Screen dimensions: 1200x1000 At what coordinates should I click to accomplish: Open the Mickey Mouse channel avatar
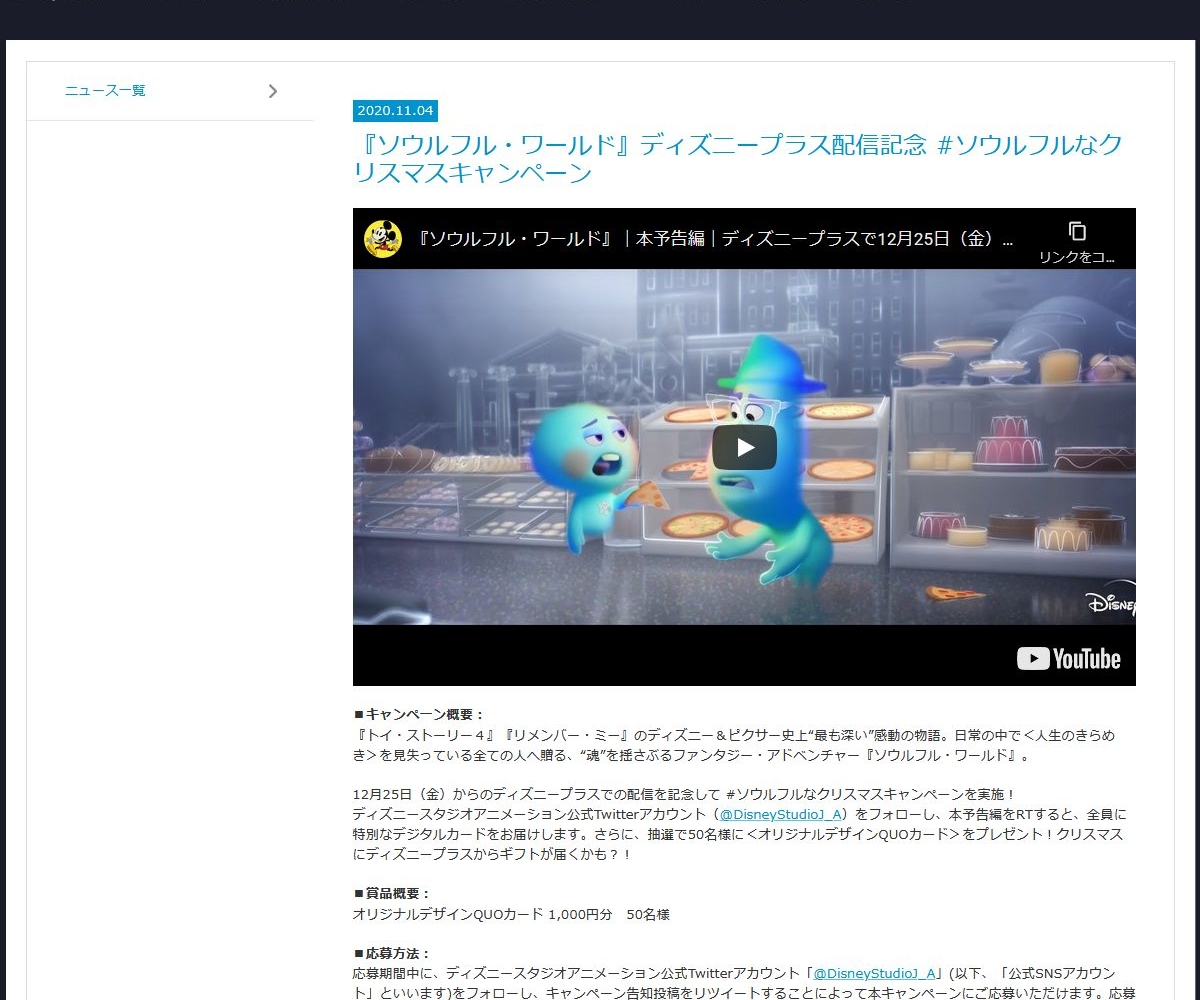(382, 239)
